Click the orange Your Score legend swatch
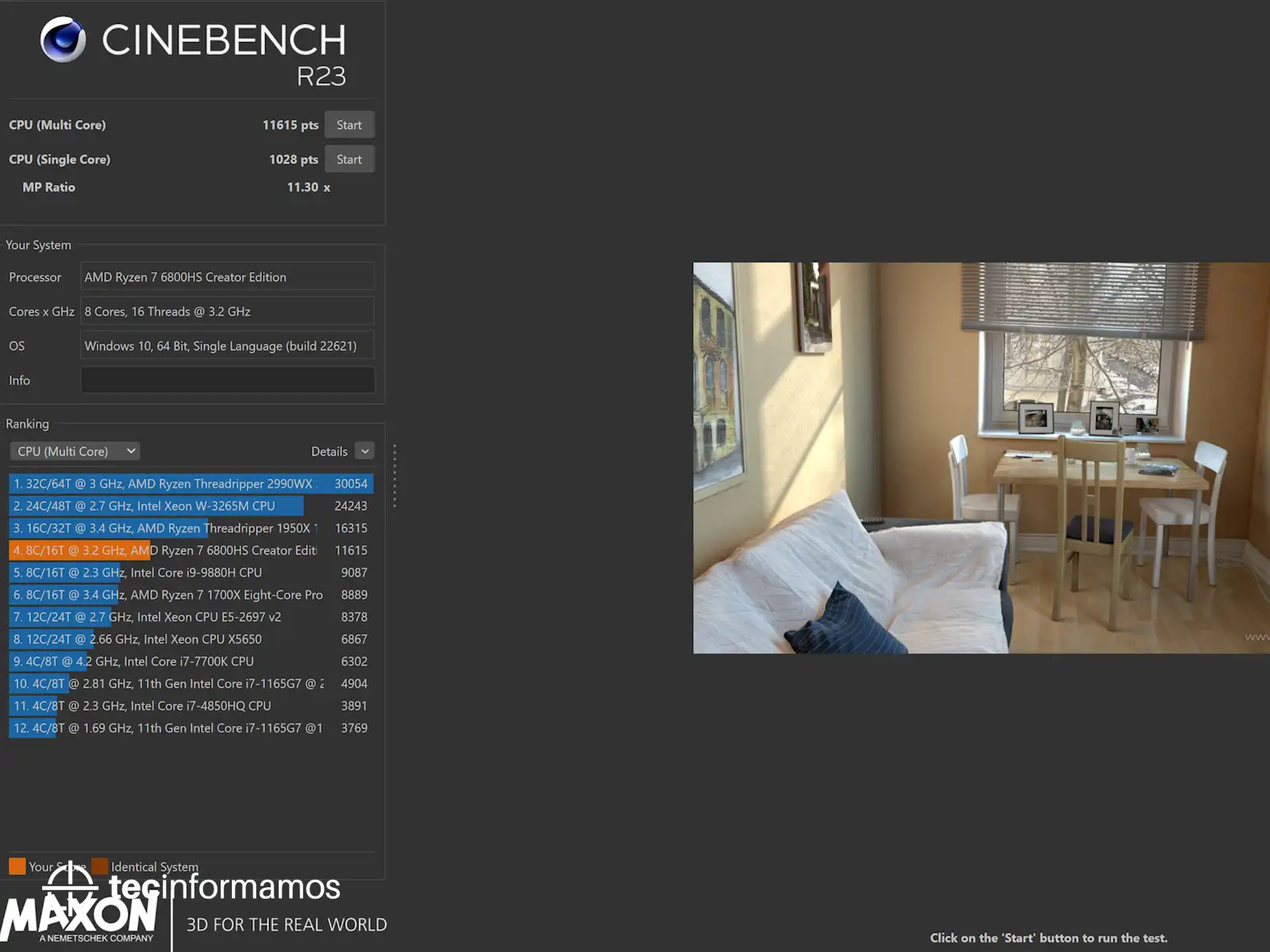 pyautogui.click(x=17, y=866)
